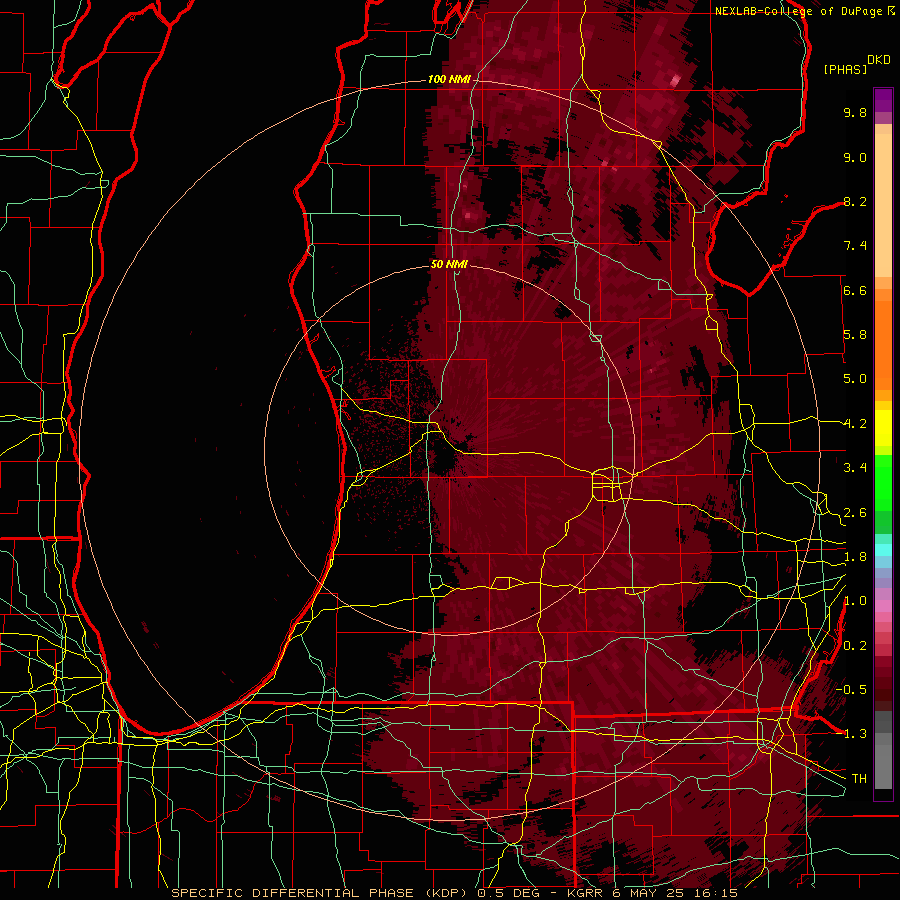
Task: Pick the purple top segment of the color scale
Action: 883,100
